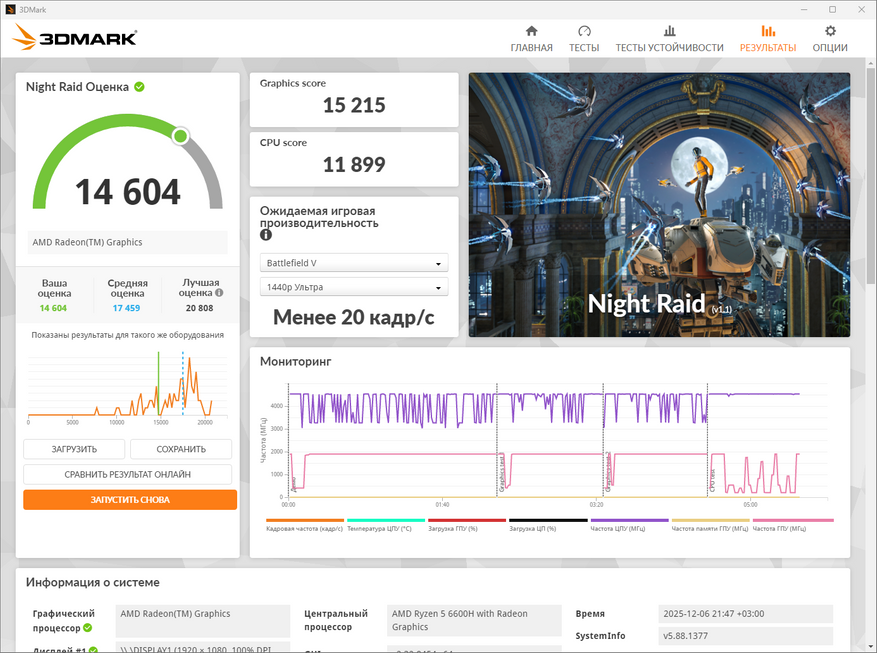The image size is (877, 653).
Task: Open the Home (Главная) house icon
Action: pyautogui.click(x=531, y=31)
